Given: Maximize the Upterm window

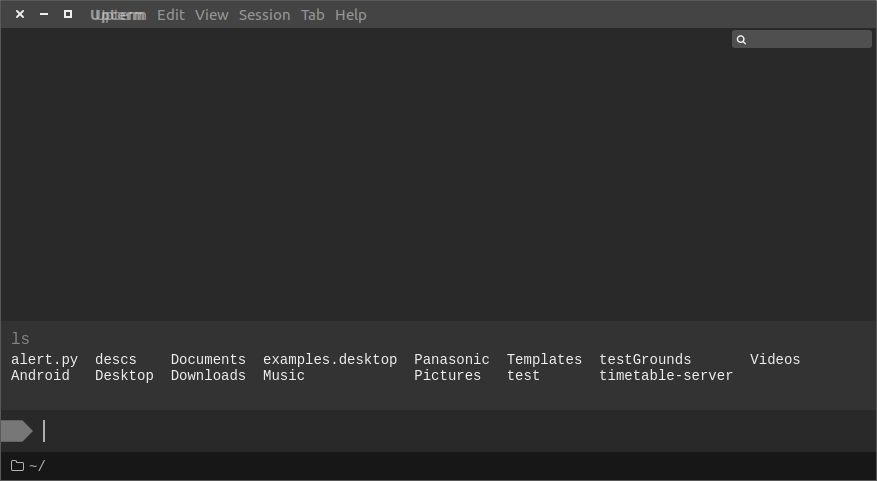Looking at the screenshot, I should click(68, 14).
